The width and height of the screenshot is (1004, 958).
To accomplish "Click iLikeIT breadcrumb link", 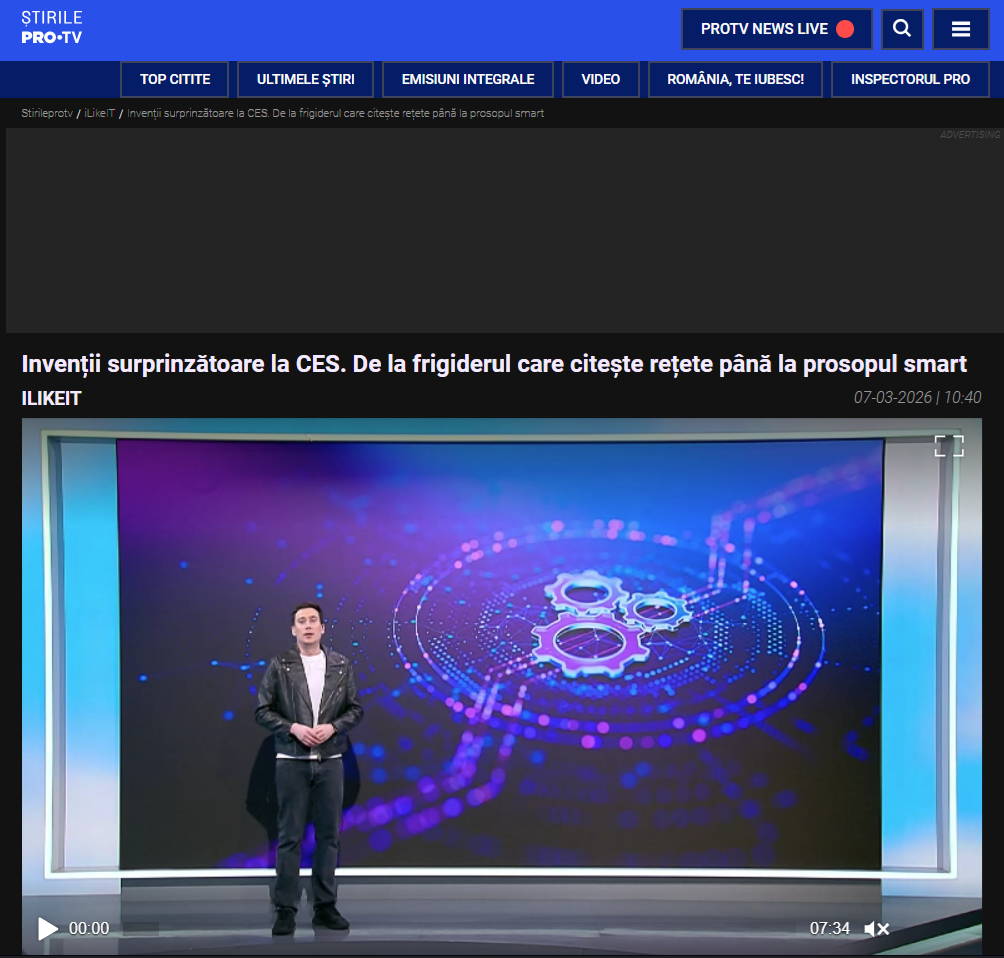I will [100, 114].
